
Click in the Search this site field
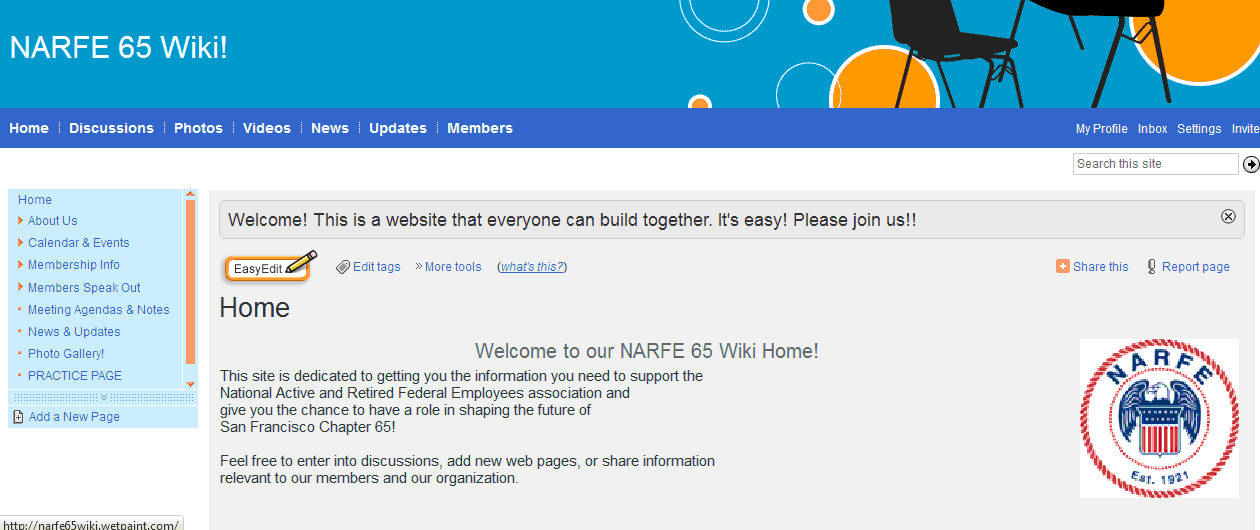pos(1156,164)
